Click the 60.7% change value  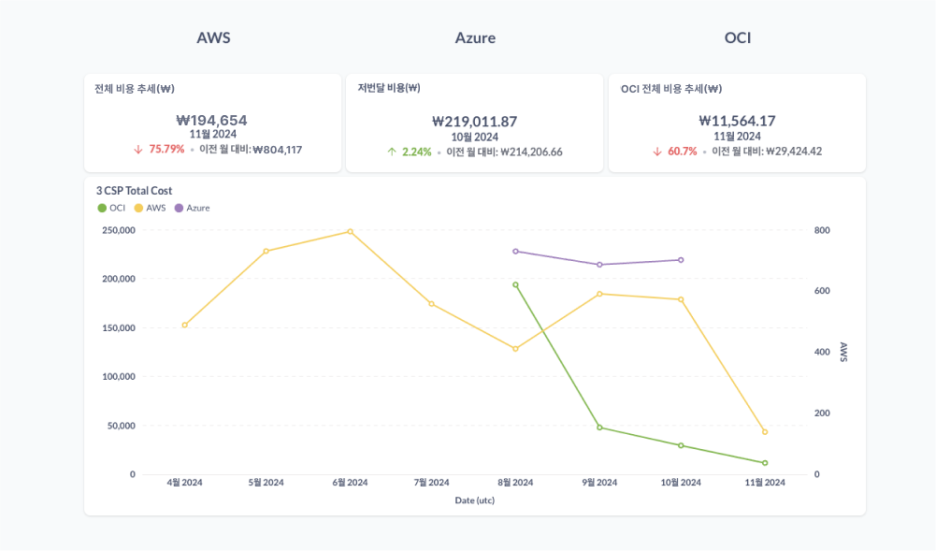coord(682,152)
